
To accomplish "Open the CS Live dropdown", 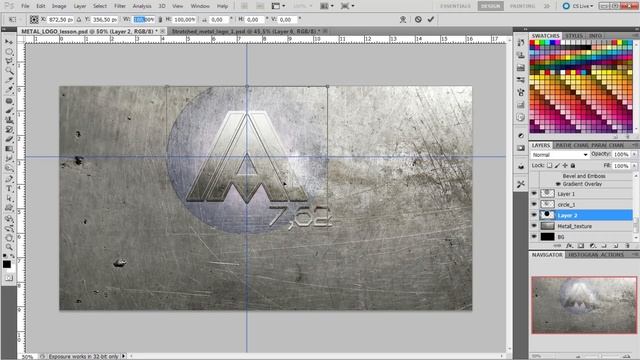I will [578, 6].
